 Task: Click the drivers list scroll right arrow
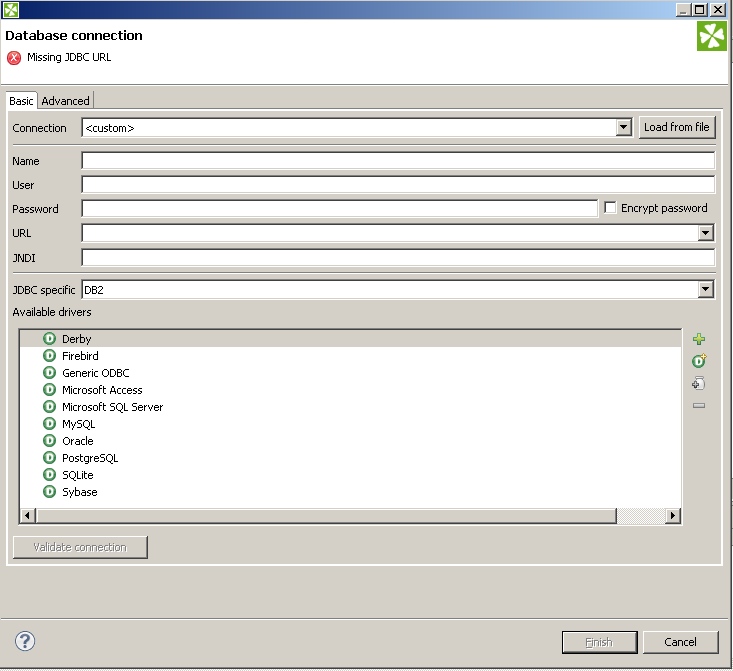672,515
